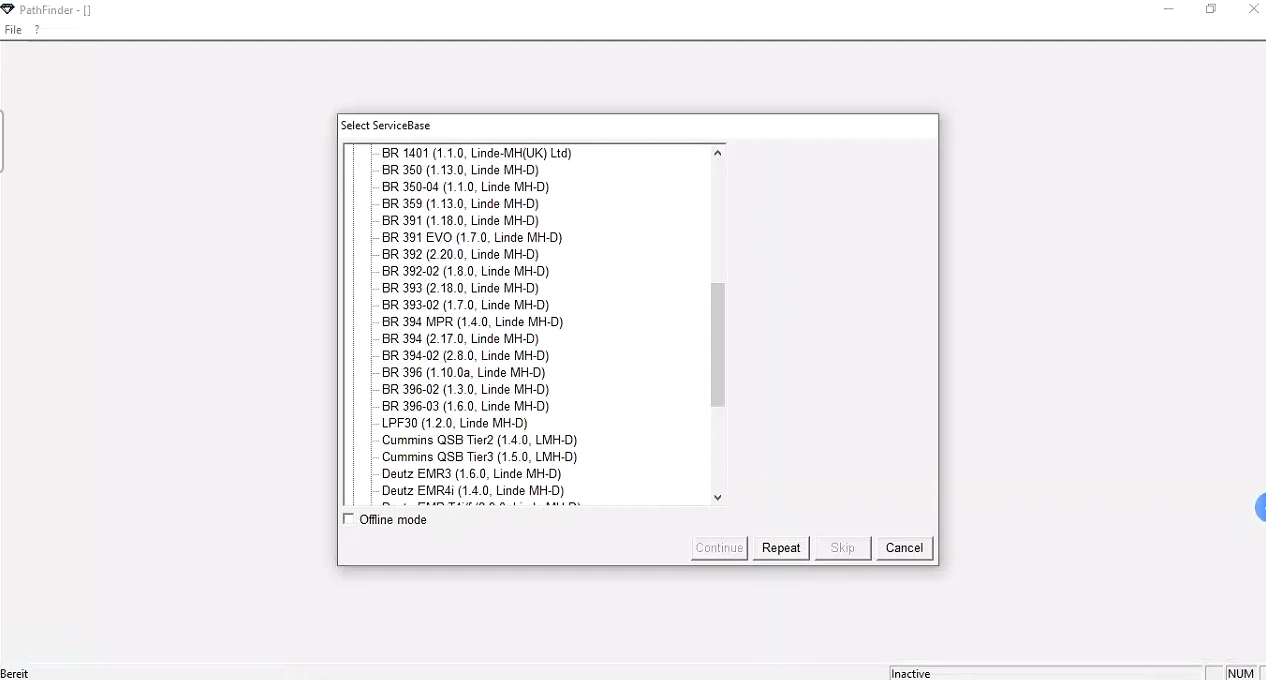The width and height of the screenshot is (1266, 680).
Task: Select BR 350 (1.13.0, Linde MH-D)
Action: coord(460,170)
